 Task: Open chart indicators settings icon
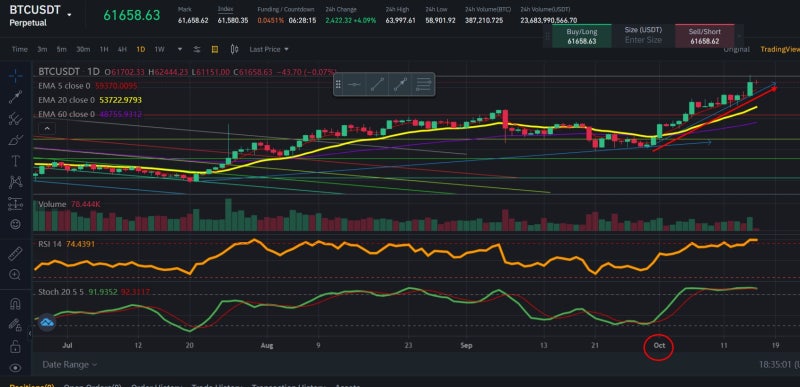tap(197, 49)
